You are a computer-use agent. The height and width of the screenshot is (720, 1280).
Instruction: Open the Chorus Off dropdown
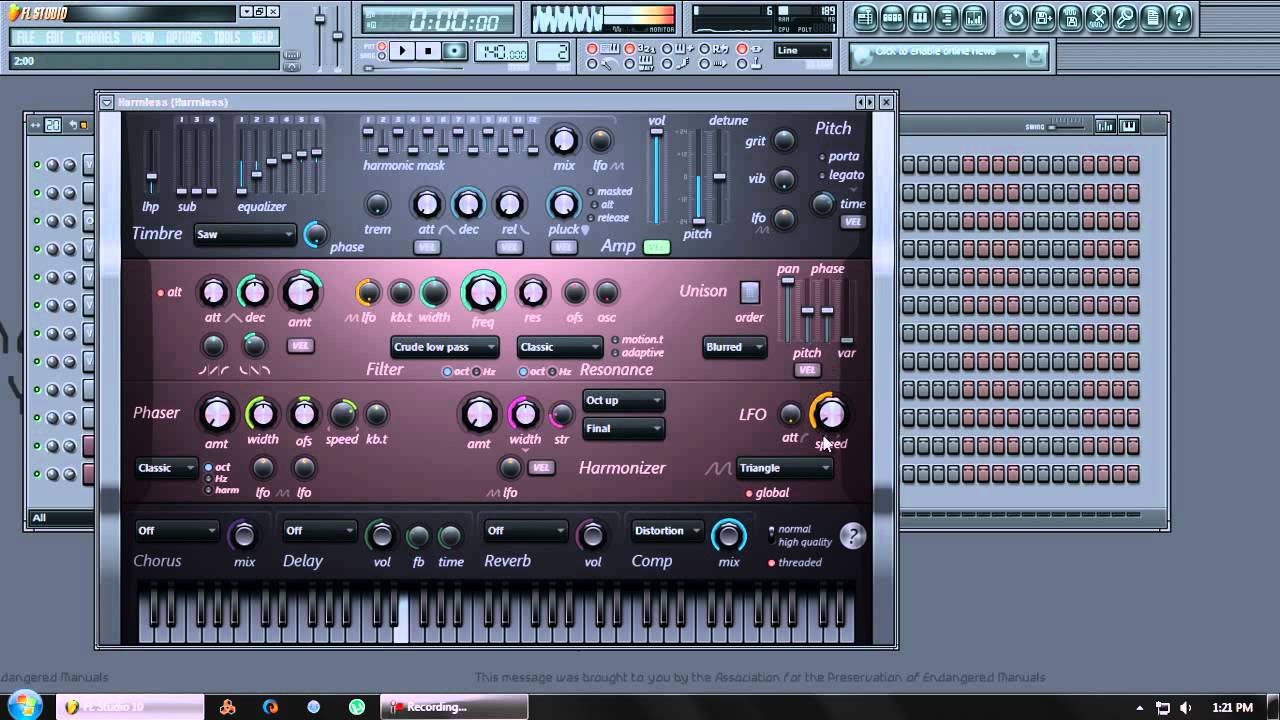(x=176, y=530)
